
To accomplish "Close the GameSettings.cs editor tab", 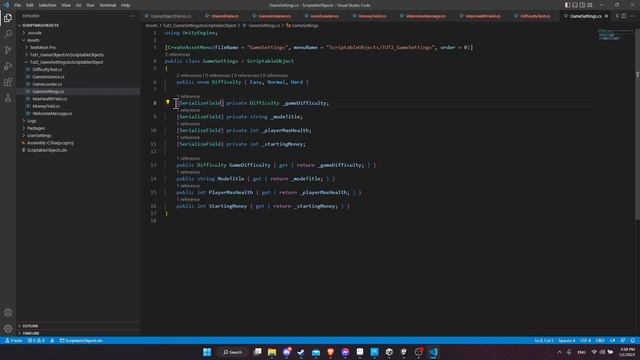I will click(x=606, y=16).
